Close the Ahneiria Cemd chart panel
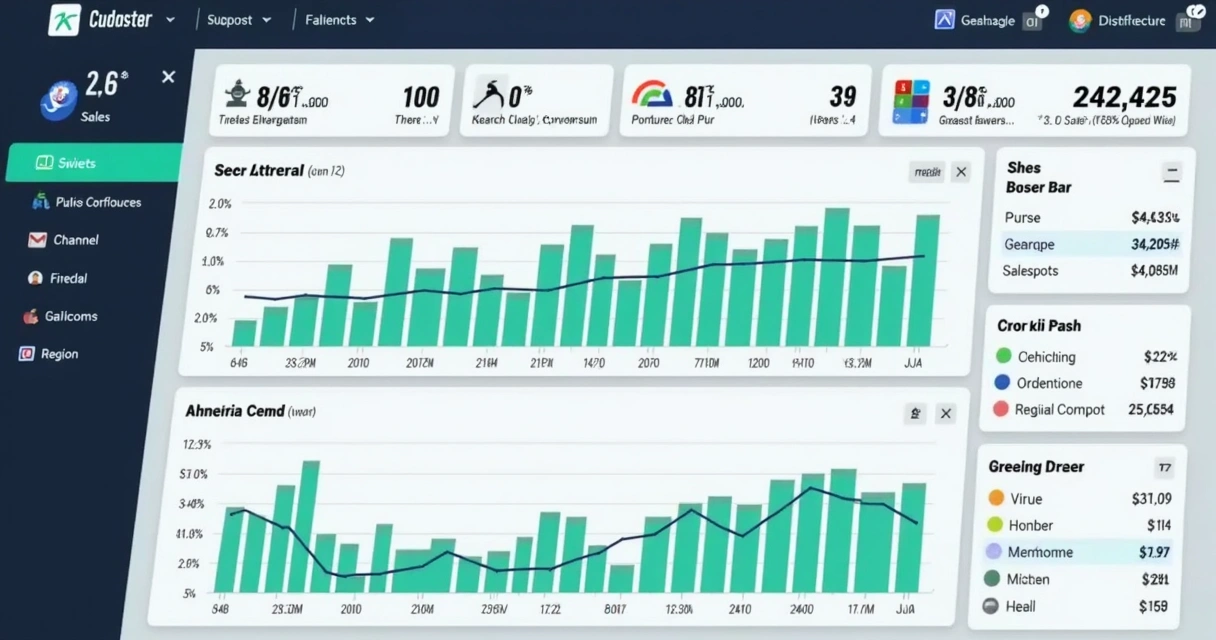 pyautogui.click(x=946, y=413)
